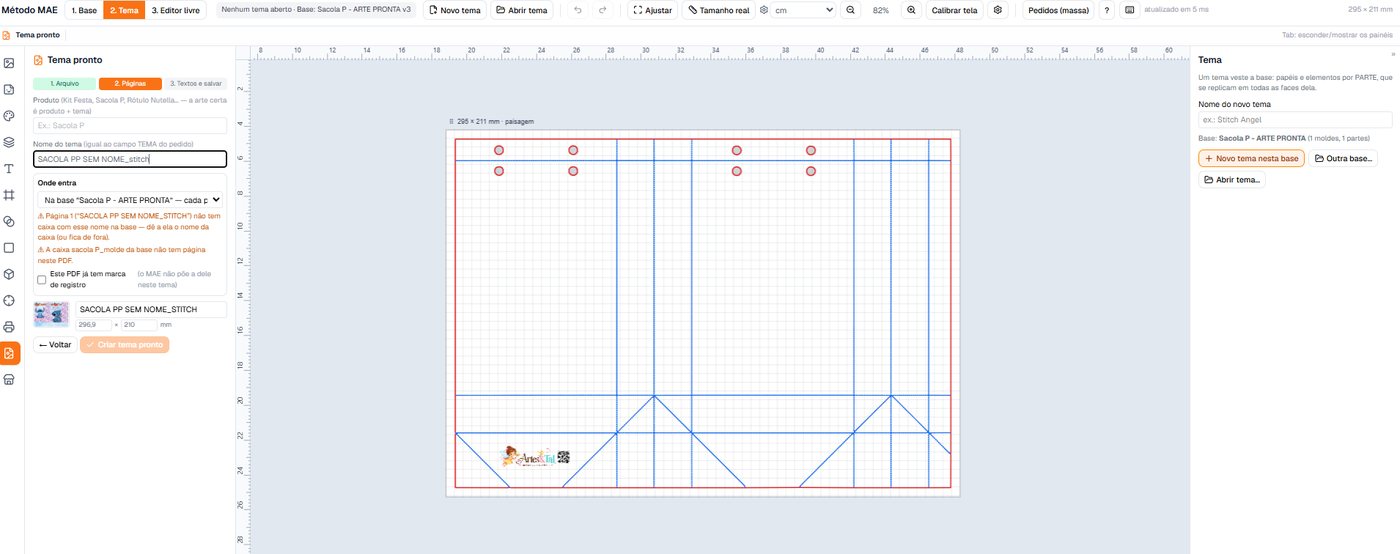This screenshot has height=554, width=1400.
Task: Open the color palette sidebar icon
Action: (9, 116)
